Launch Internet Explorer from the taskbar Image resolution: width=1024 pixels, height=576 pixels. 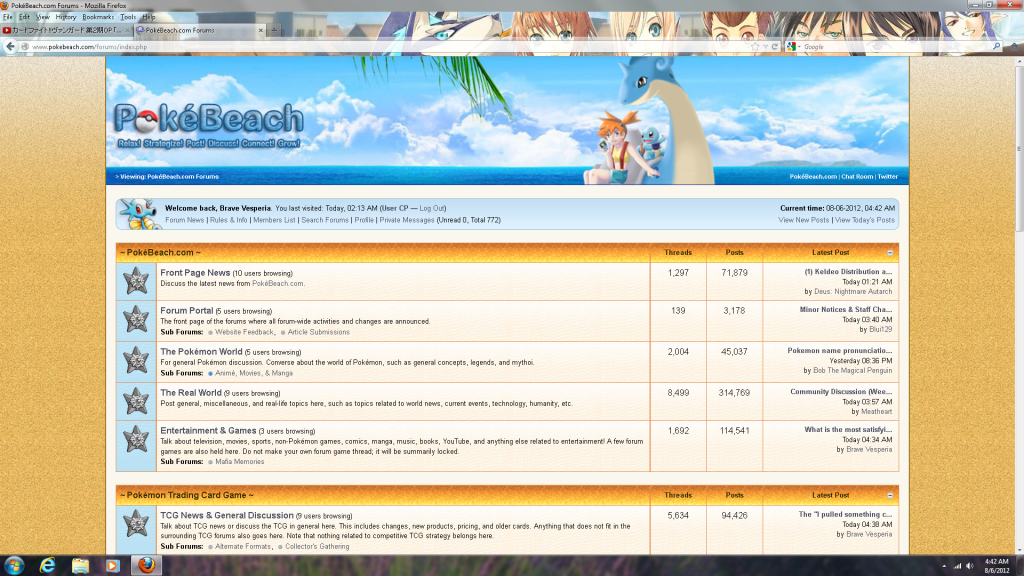[x=47, y=566]
